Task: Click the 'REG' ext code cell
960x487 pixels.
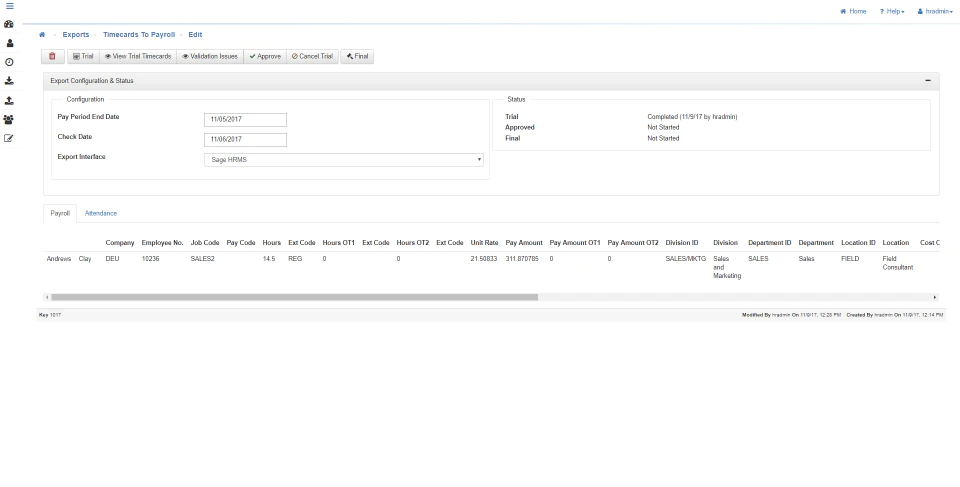Action: (295, 259)
